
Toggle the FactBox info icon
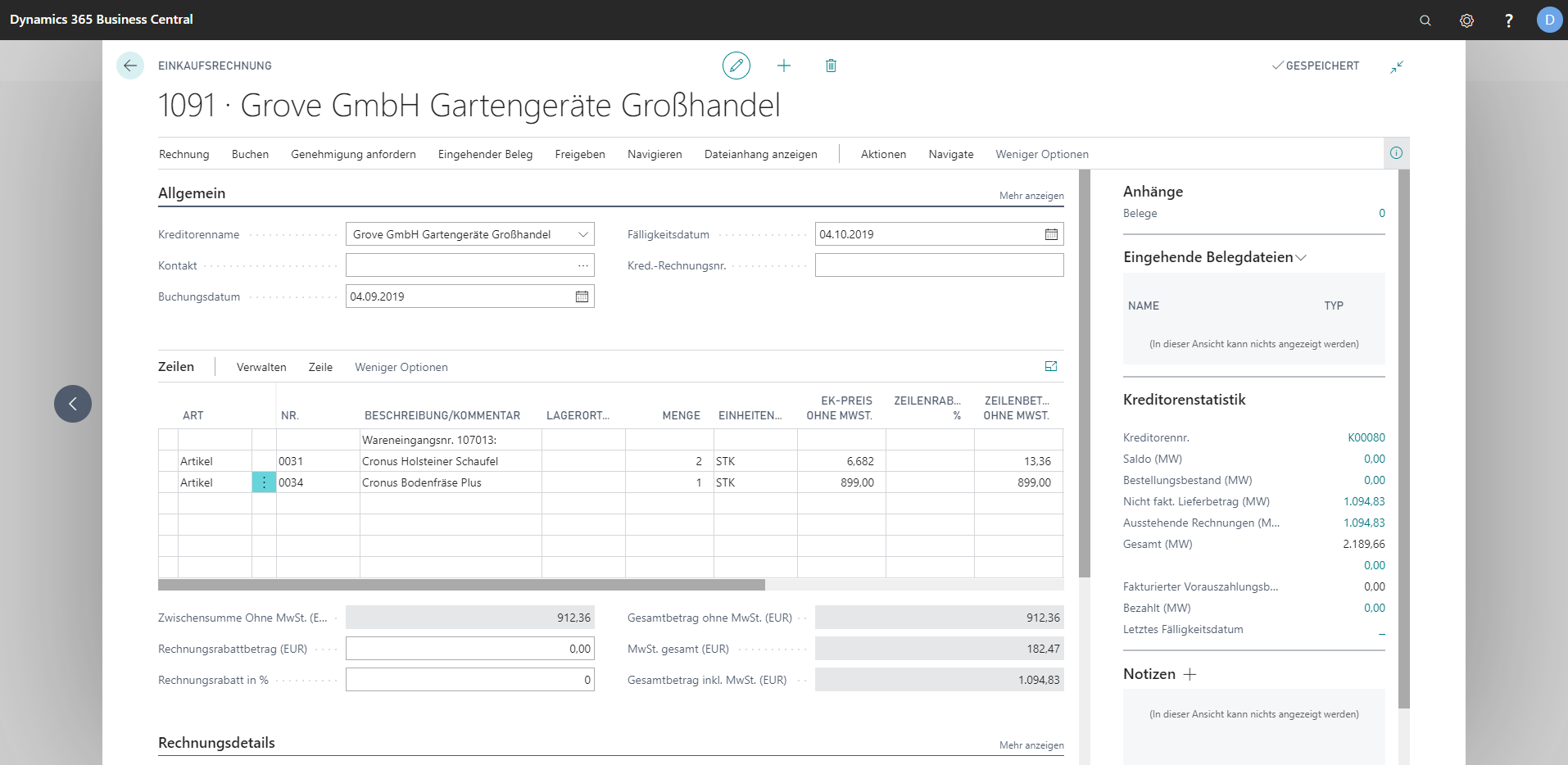coord(1396,153)
